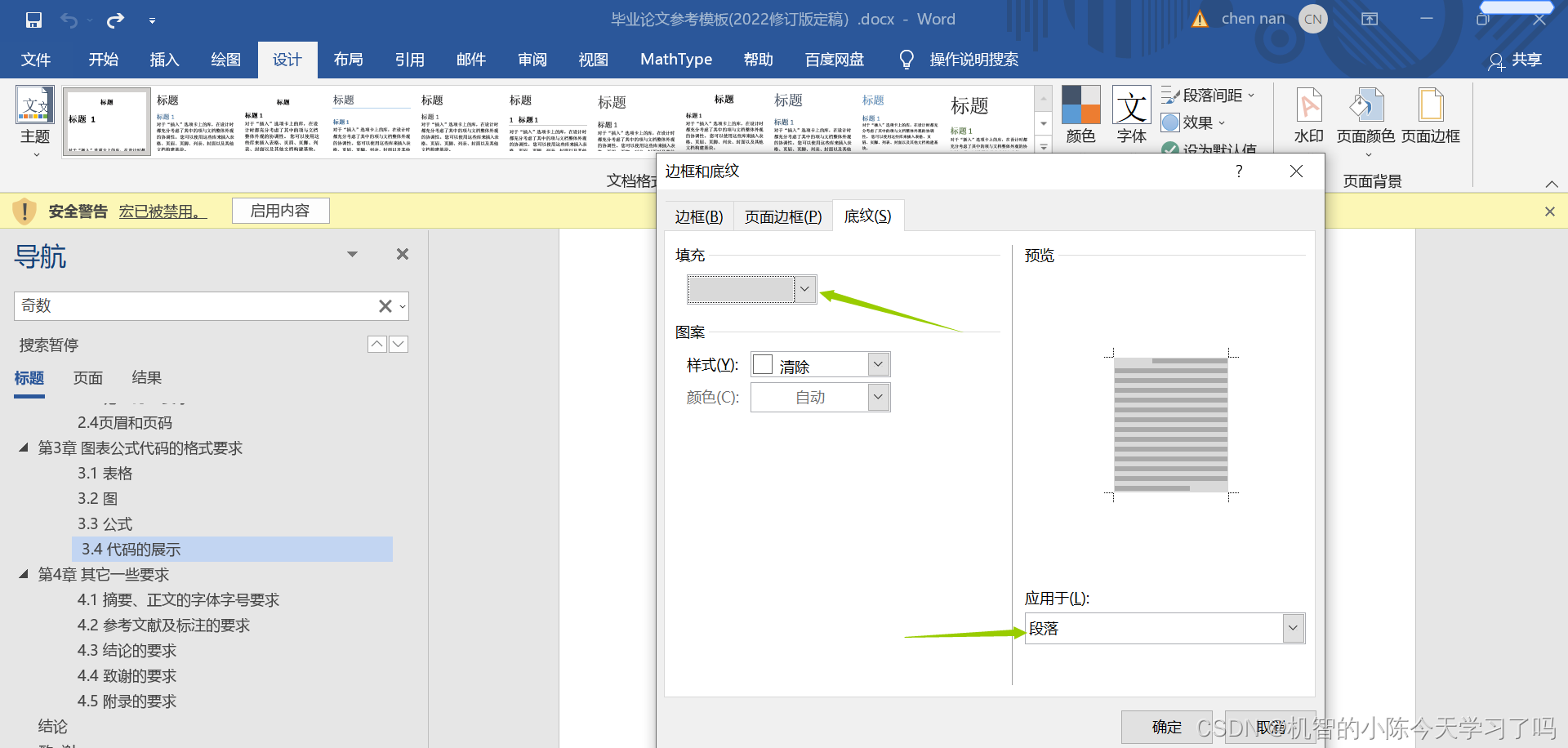Open the search options dropdown in navigation
Viewport: 1568px width, 748px height.
[403, 307]
